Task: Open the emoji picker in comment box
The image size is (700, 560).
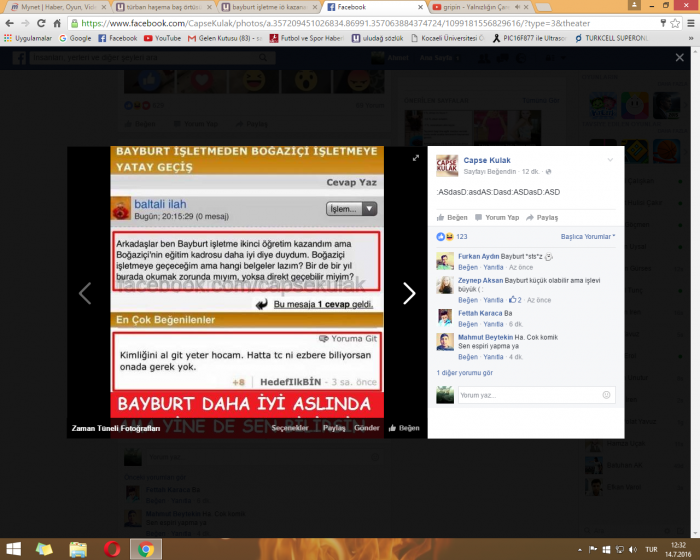Action: tap(607, 395)
